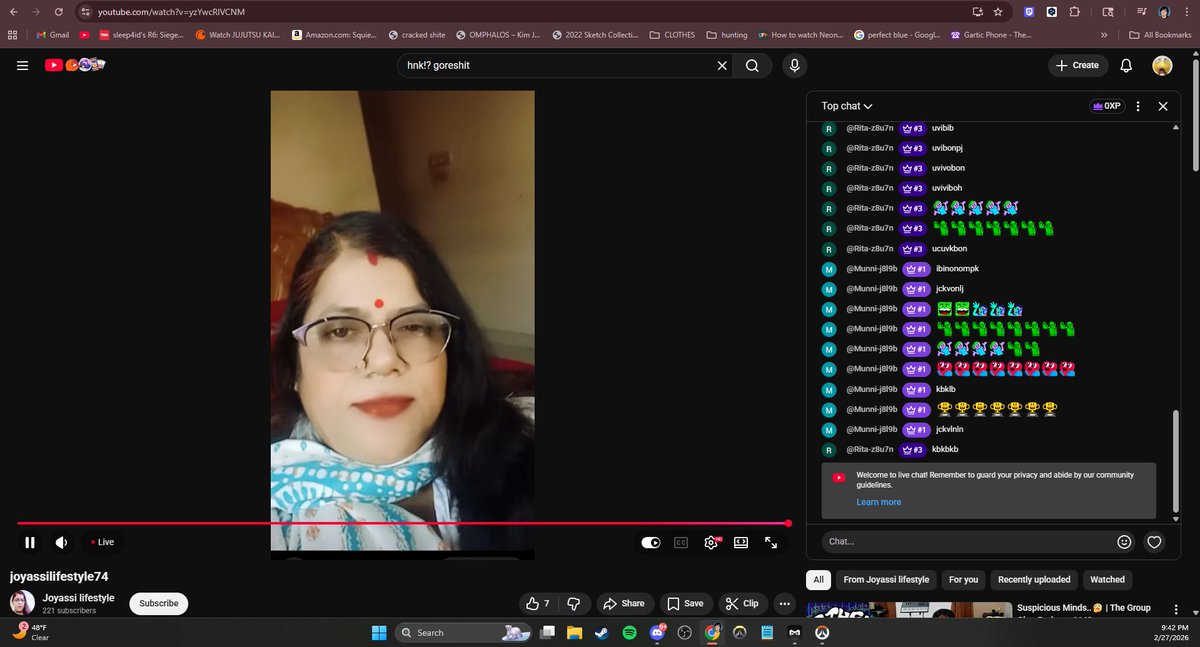Click the taskbar Search box

463,632
